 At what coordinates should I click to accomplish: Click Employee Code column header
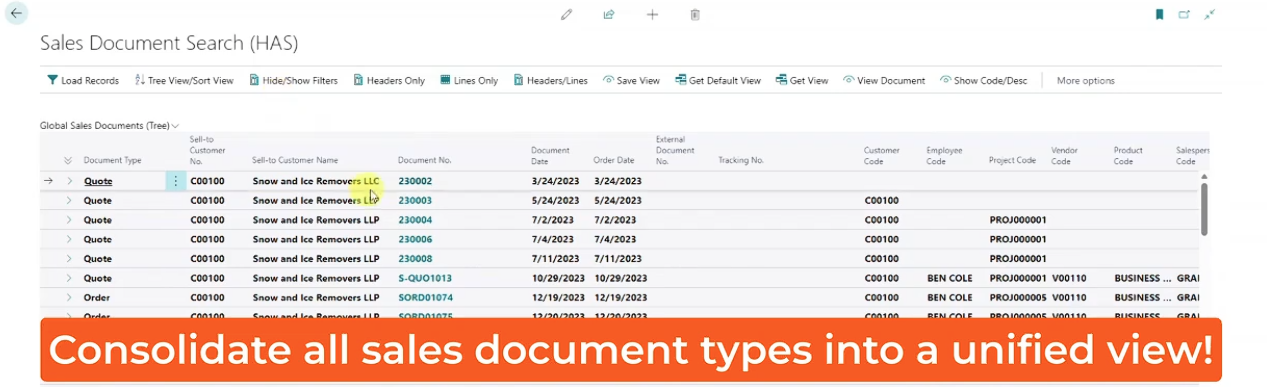pyautogui.click(x=945, y=155)
